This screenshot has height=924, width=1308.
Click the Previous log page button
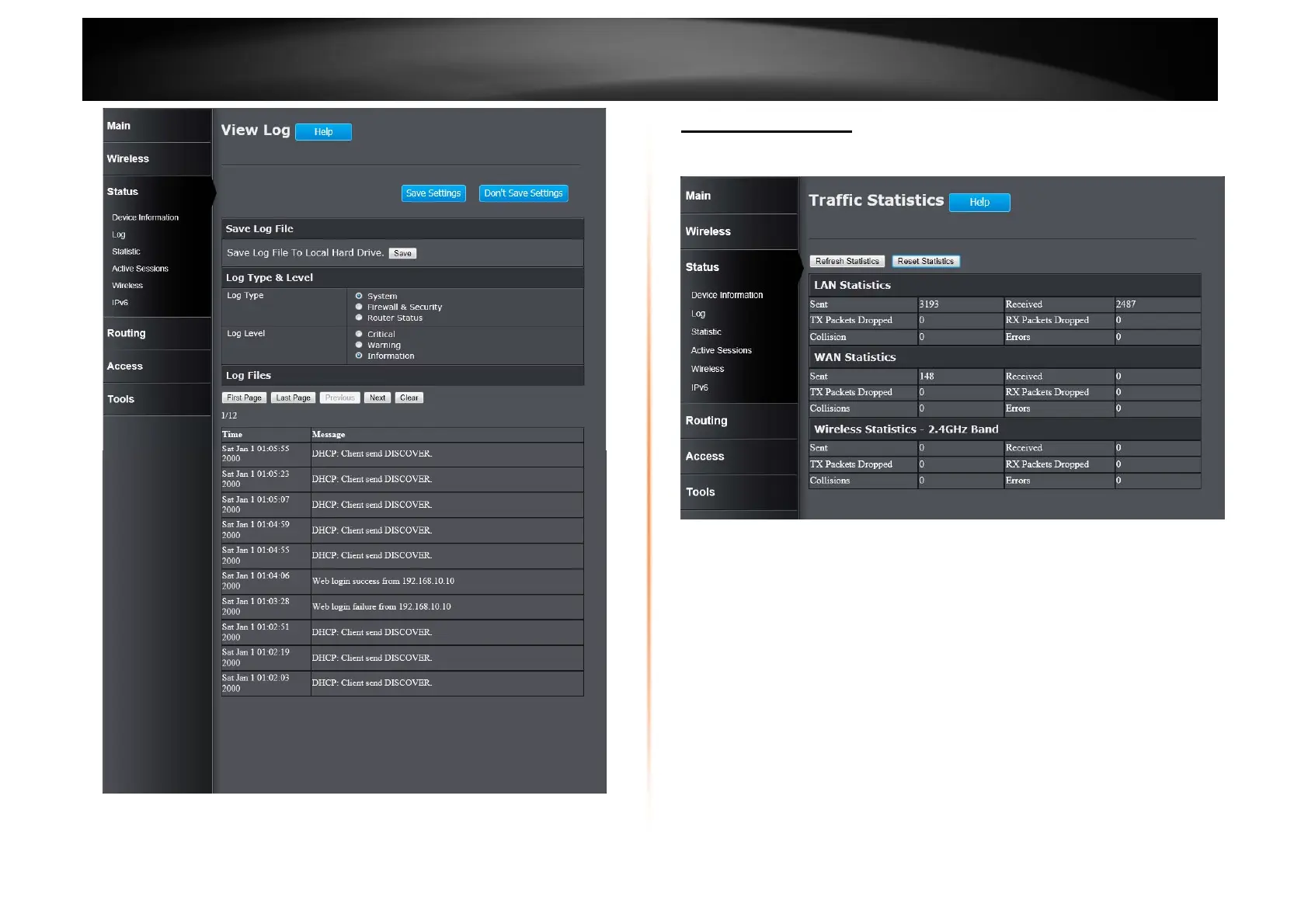point(339,398)
